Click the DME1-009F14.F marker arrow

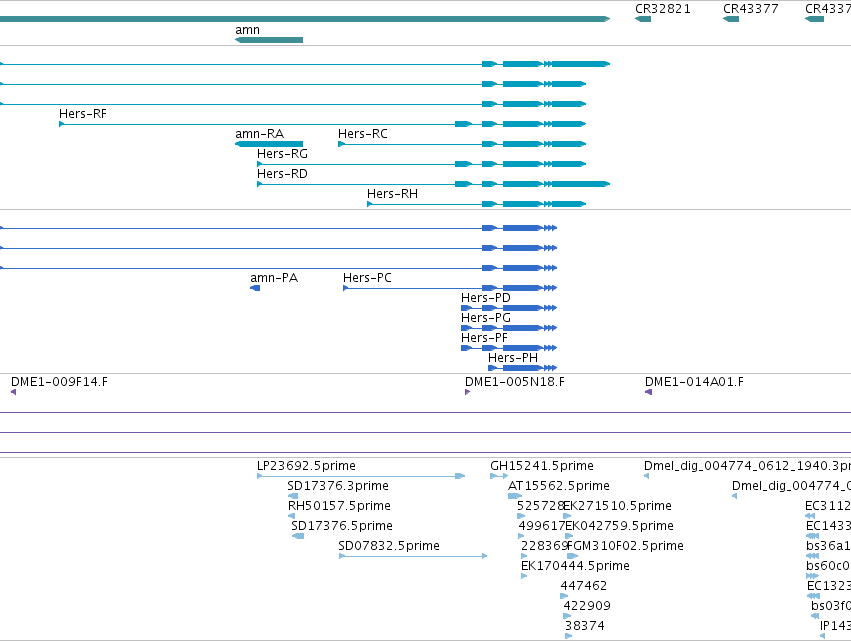(14, 392)
